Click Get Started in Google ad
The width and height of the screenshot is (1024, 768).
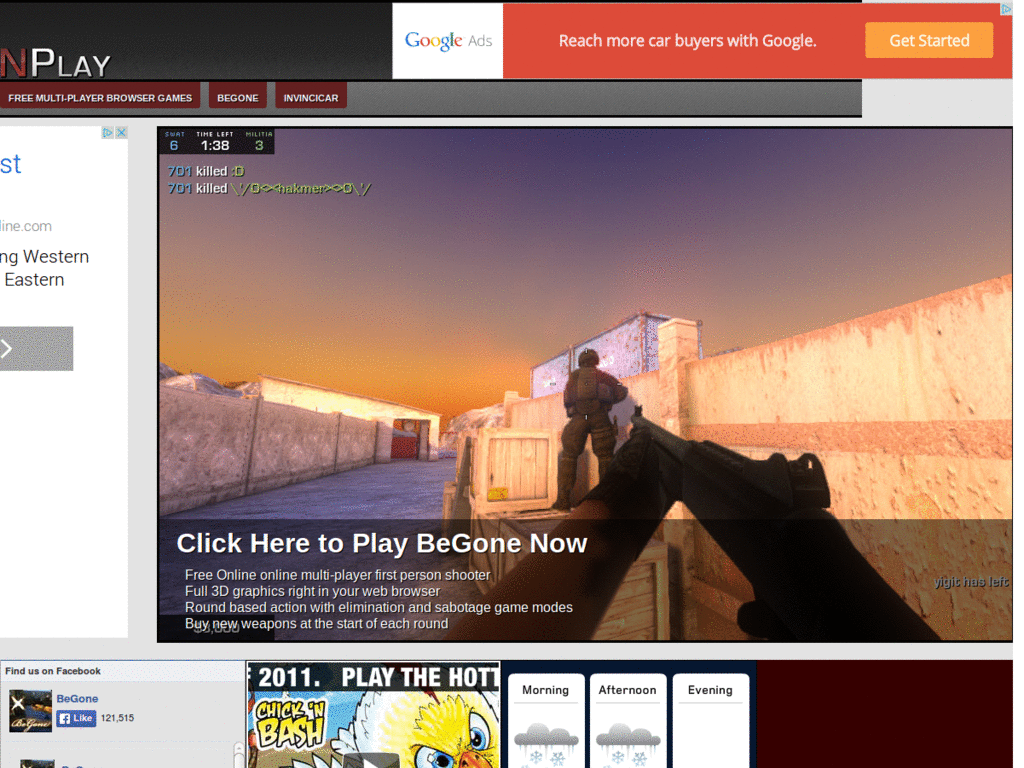(x=929, y=40)
